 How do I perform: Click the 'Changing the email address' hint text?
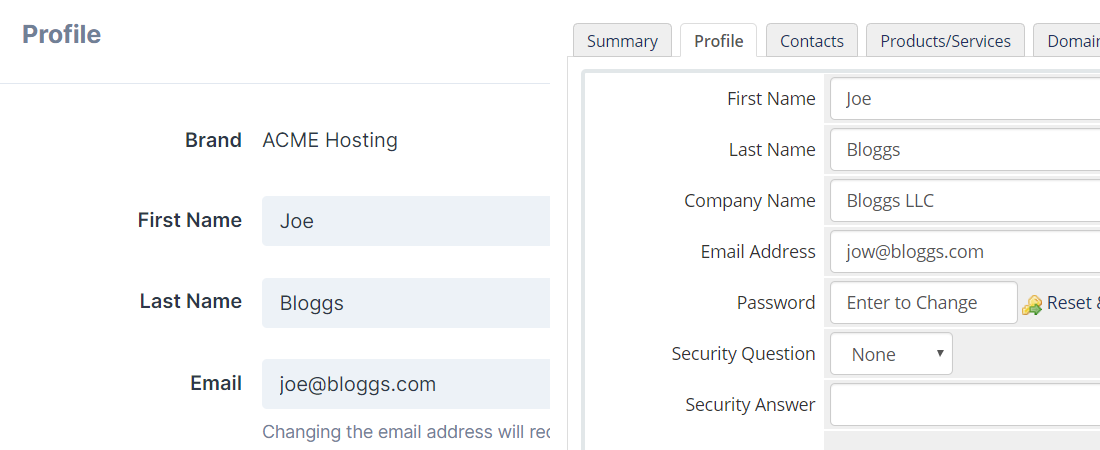click(x=406, y=432)
